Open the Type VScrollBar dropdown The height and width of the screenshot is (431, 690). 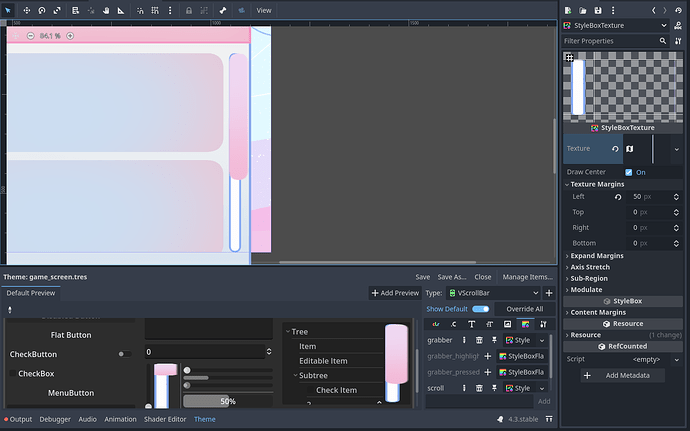coord(495,293)
